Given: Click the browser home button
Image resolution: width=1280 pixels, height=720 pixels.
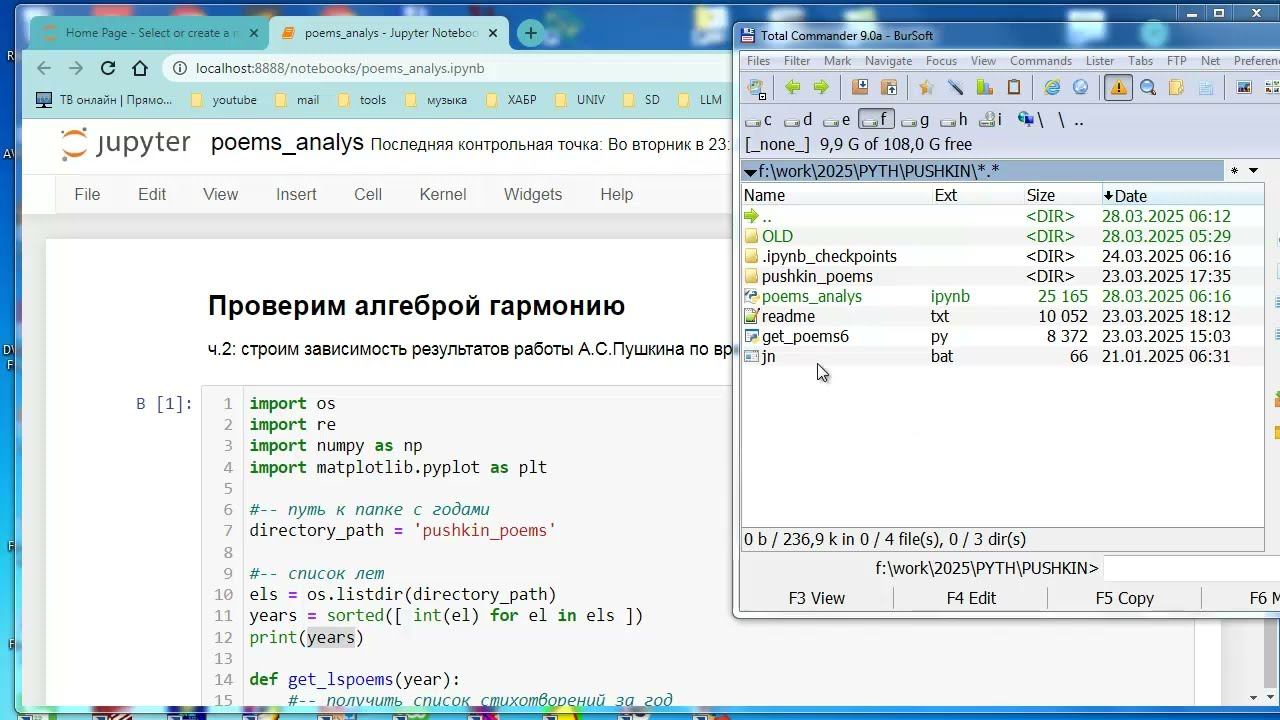Looking at the screenshot, I should pos(140,68).
